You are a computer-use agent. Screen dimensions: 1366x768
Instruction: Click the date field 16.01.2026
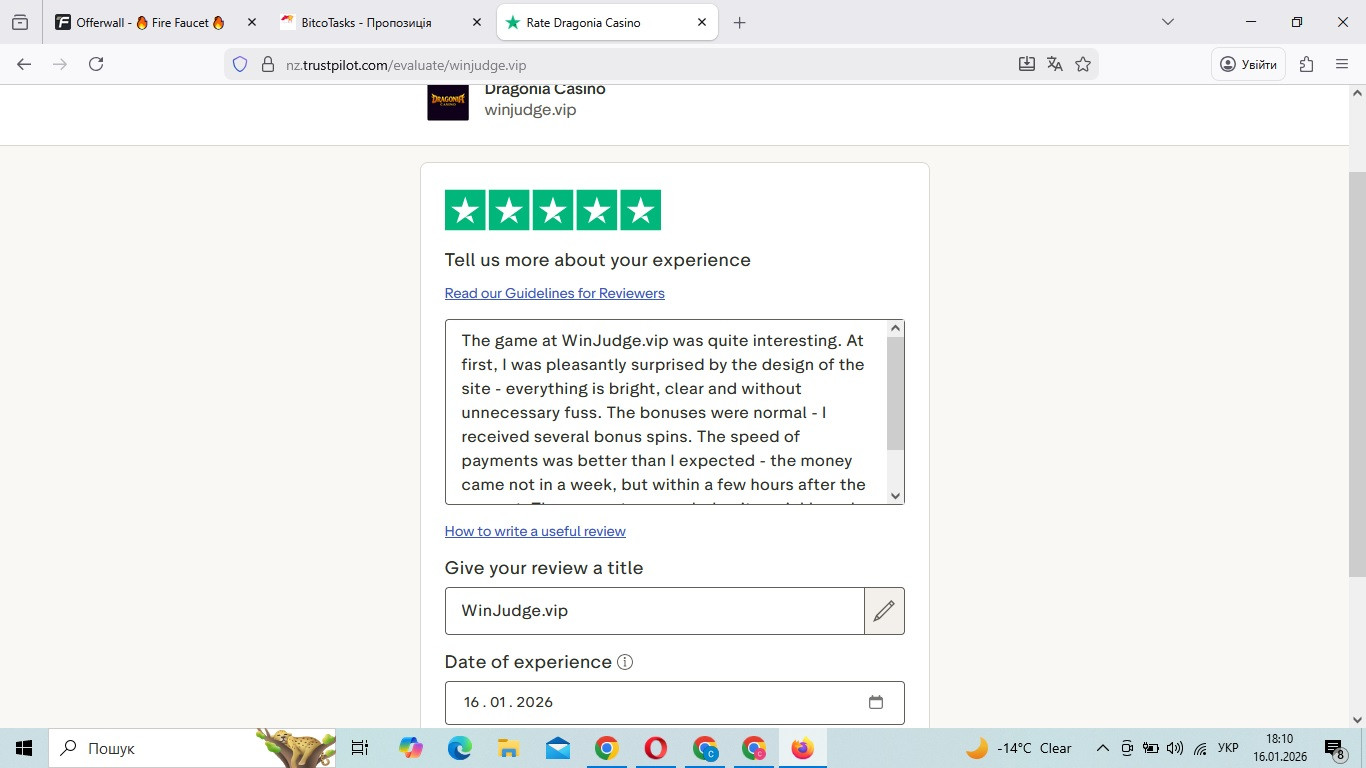point(675,702)
